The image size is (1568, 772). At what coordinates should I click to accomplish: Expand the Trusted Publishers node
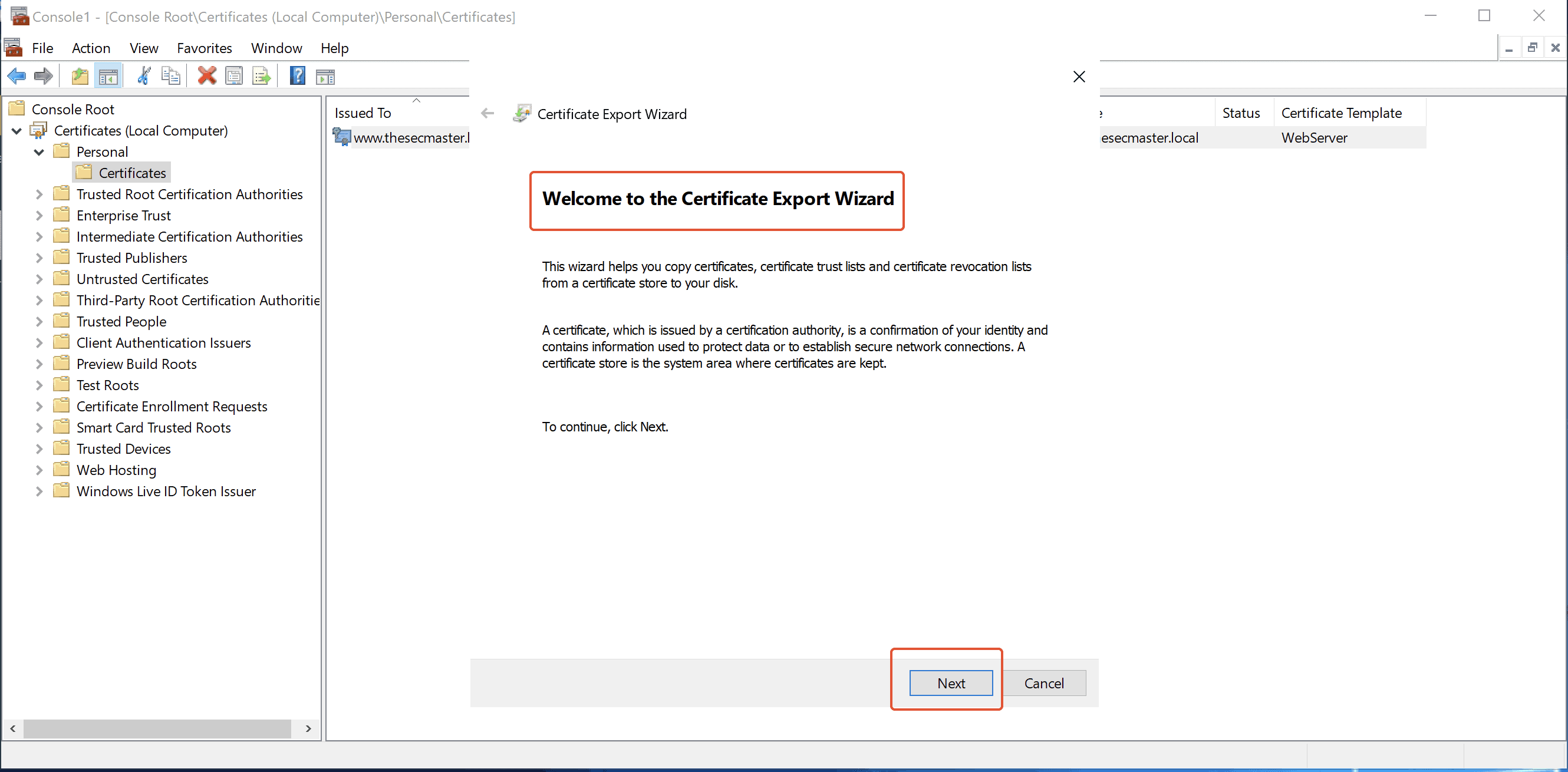click(x=39, y=258)
